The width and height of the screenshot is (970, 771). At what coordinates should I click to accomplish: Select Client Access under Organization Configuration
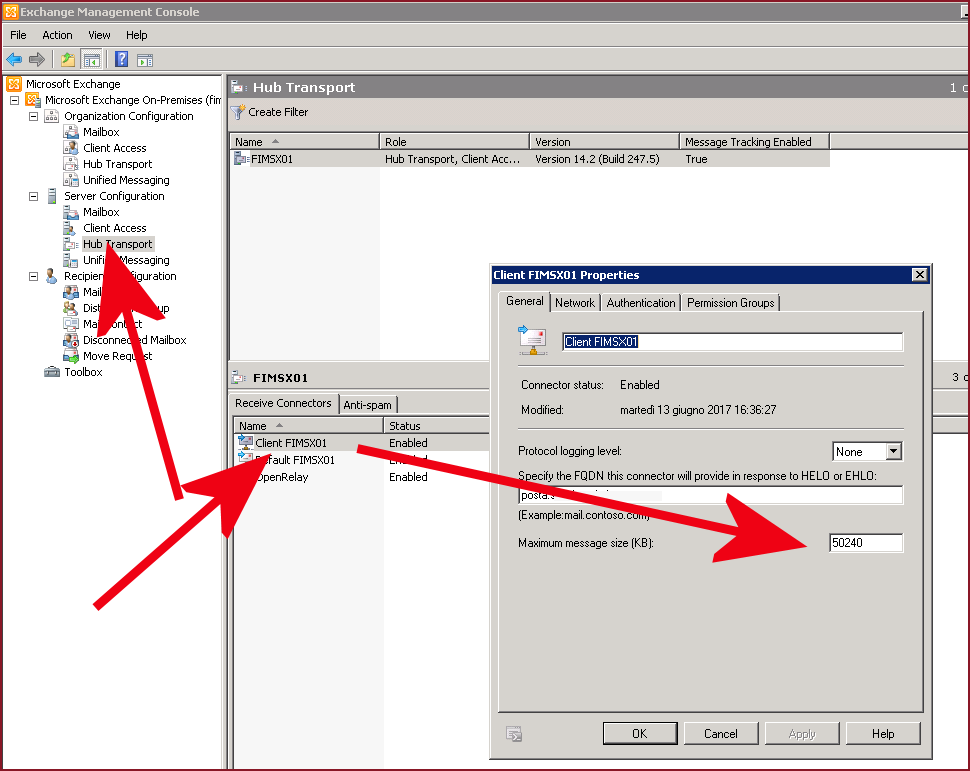114,148
